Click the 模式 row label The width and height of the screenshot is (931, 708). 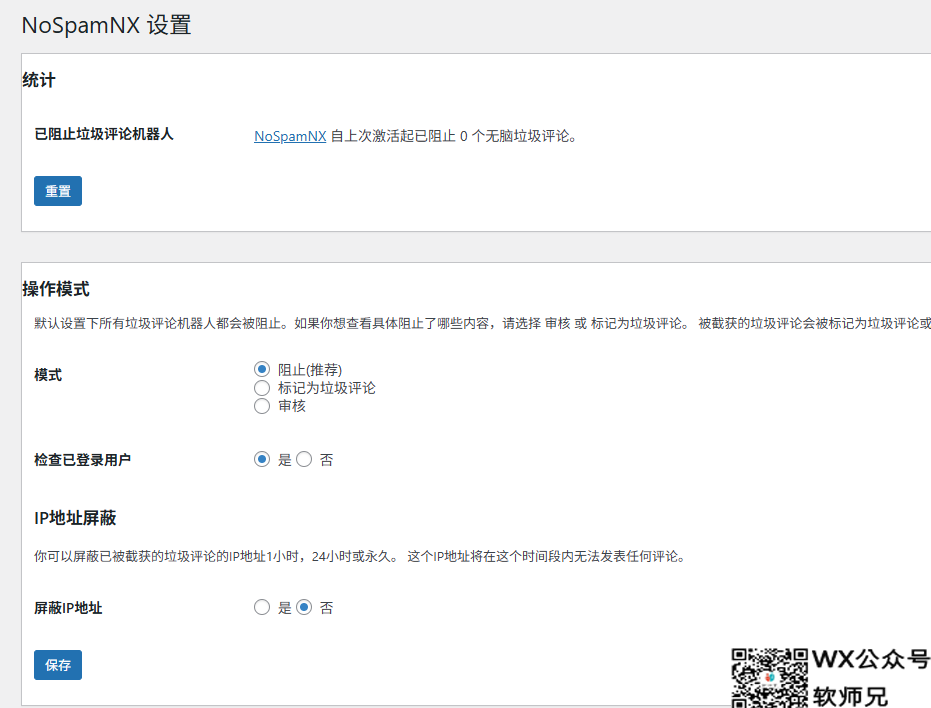coord(48,375)
